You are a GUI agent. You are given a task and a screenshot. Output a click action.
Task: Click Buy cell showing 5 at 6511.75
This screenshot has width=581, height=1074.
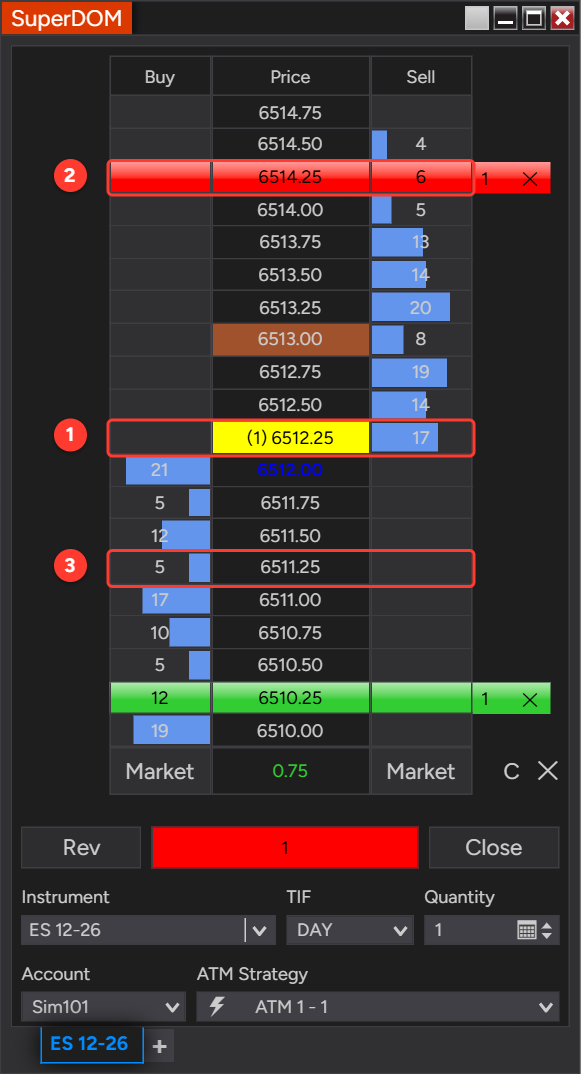click(x=160, y=503)
